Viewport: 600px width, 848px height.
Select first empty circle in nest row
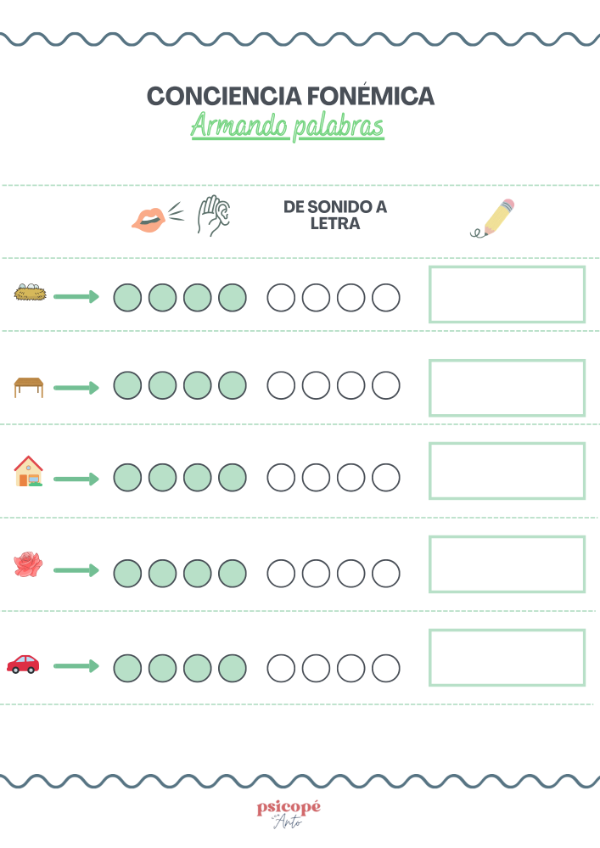281,297
